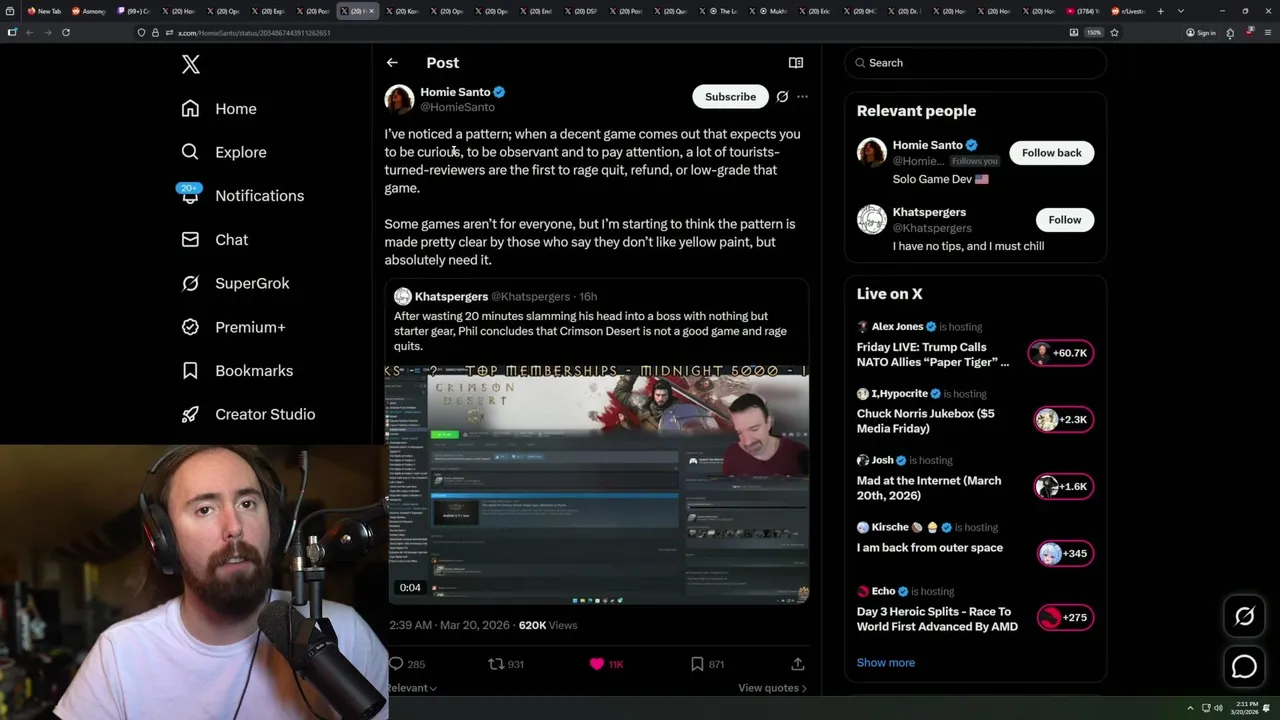Share the post via share icon

coord(798,664)
